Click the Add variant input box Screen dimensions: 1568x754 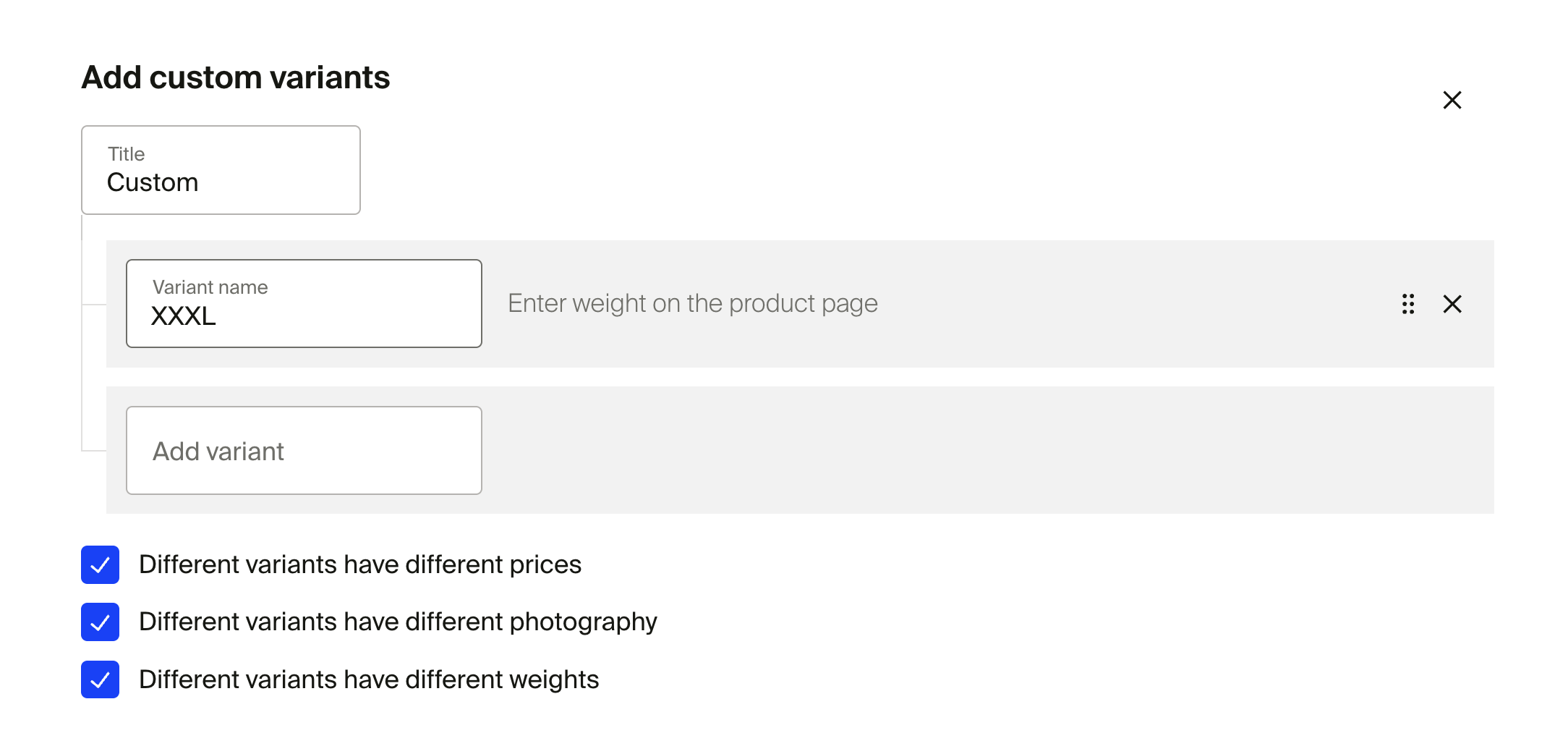[x=304, y=451]
